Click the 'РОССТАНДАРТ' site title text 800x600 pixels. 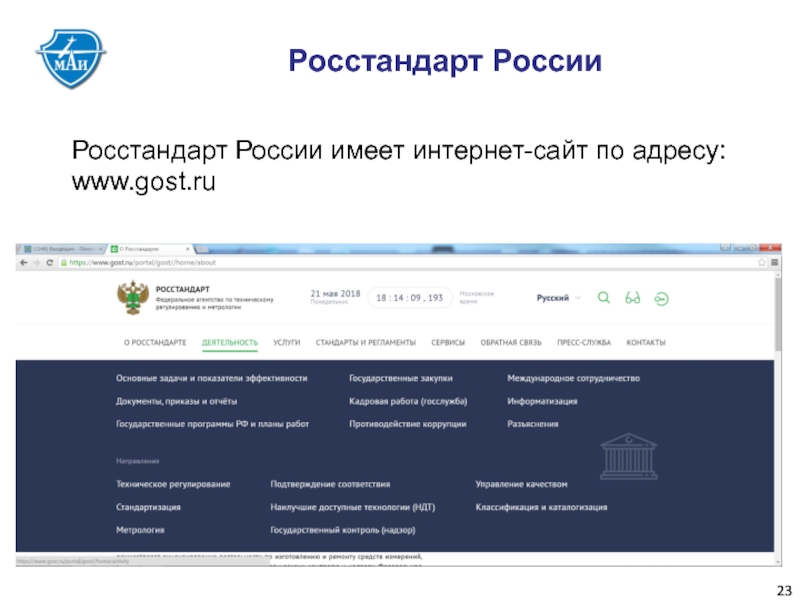183,289
